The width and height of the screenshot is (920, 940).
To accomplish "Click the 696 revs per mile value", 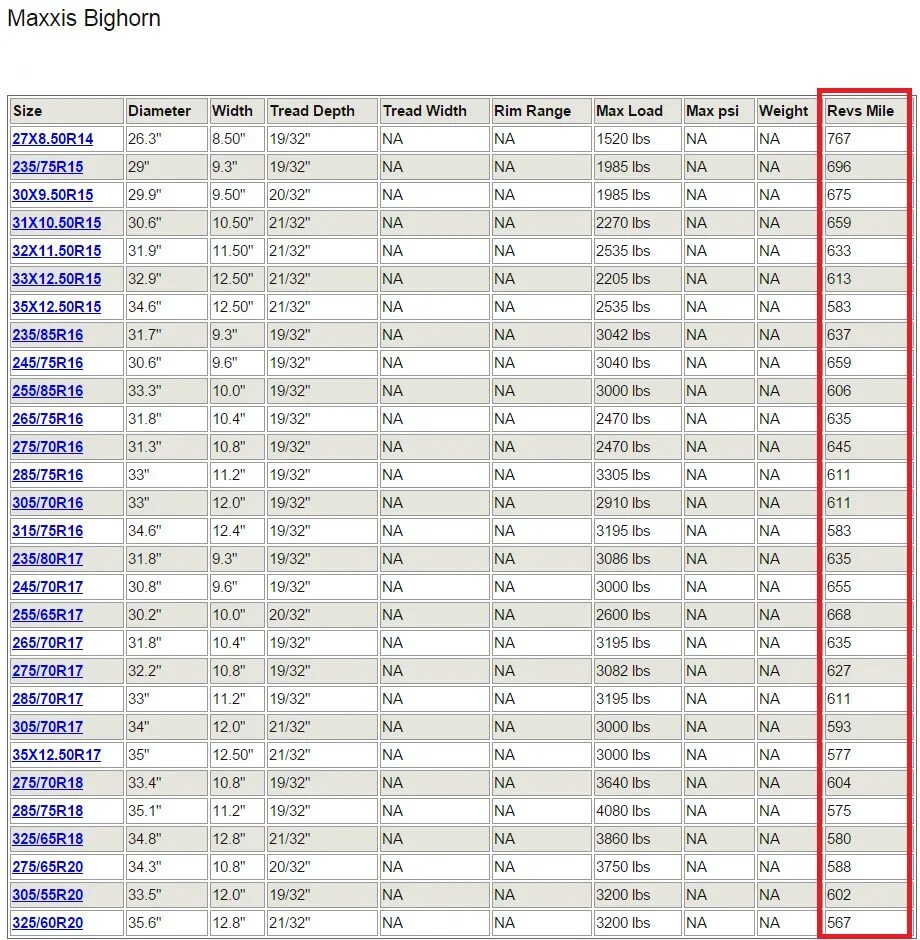I will pos(839,167).
